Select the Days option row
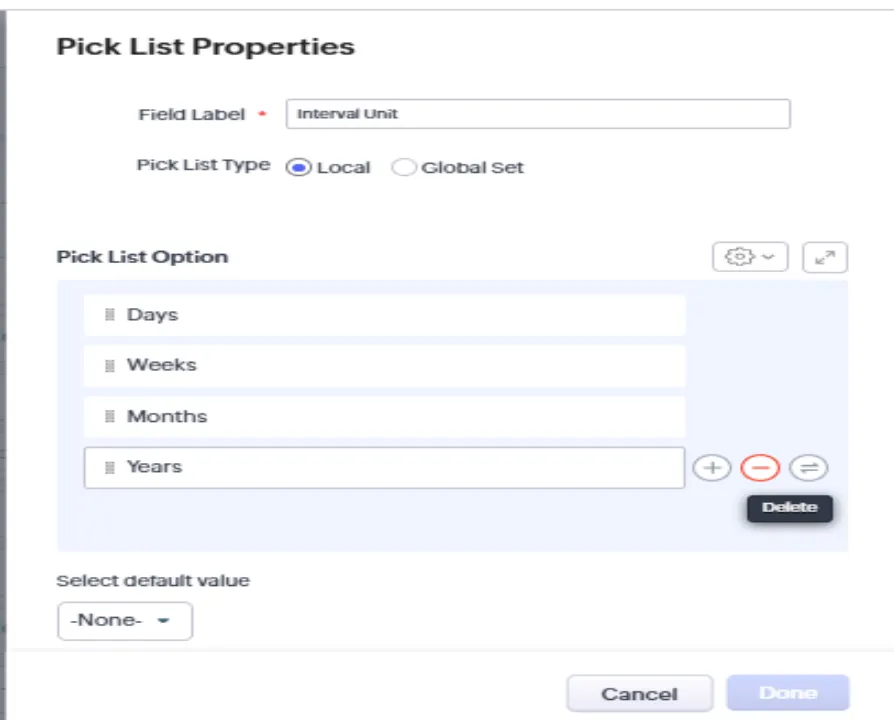Screen dimensions: 894x720 384,315
